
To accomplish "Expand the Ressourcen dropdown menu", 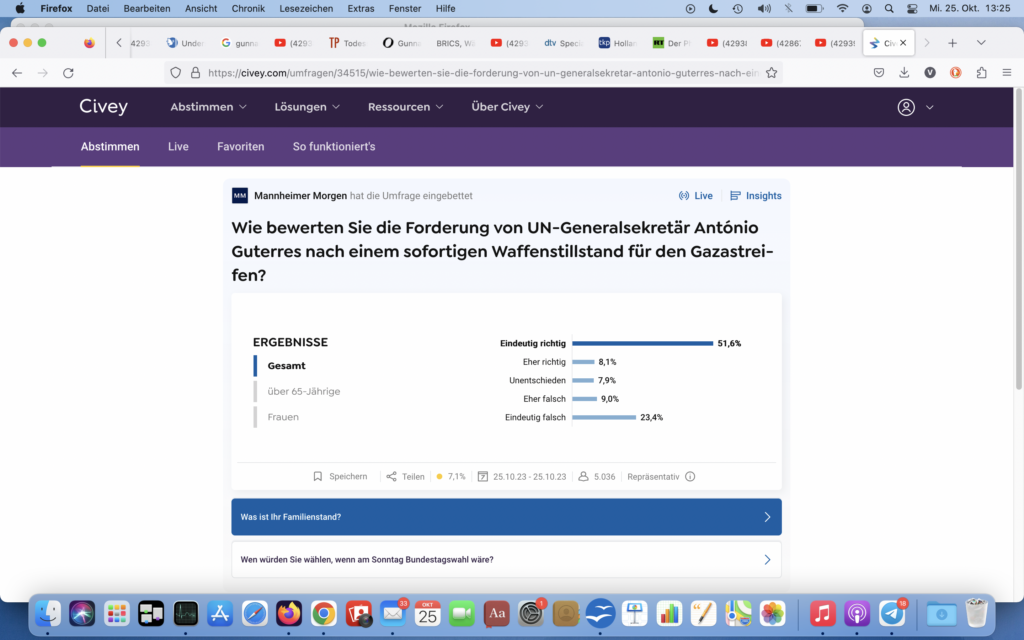I will [x=405, y=107].
